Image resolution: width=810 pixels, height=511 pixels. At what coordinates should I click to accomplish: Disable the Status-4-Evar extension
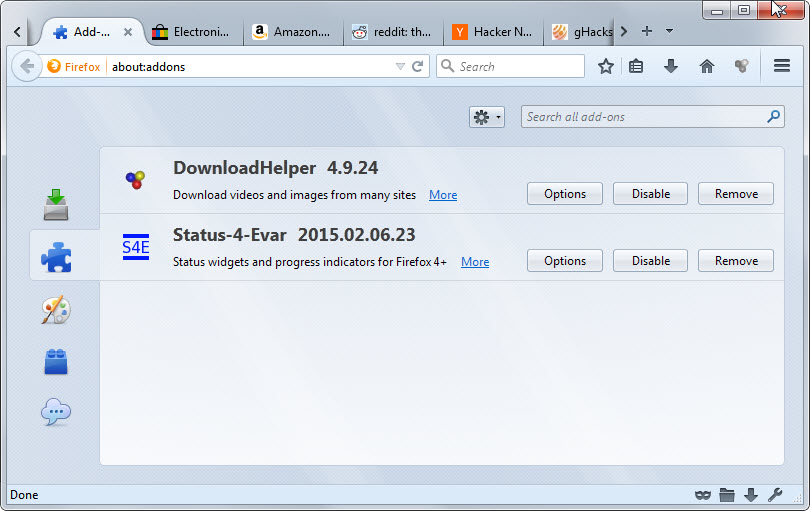[x=650, y=261]
